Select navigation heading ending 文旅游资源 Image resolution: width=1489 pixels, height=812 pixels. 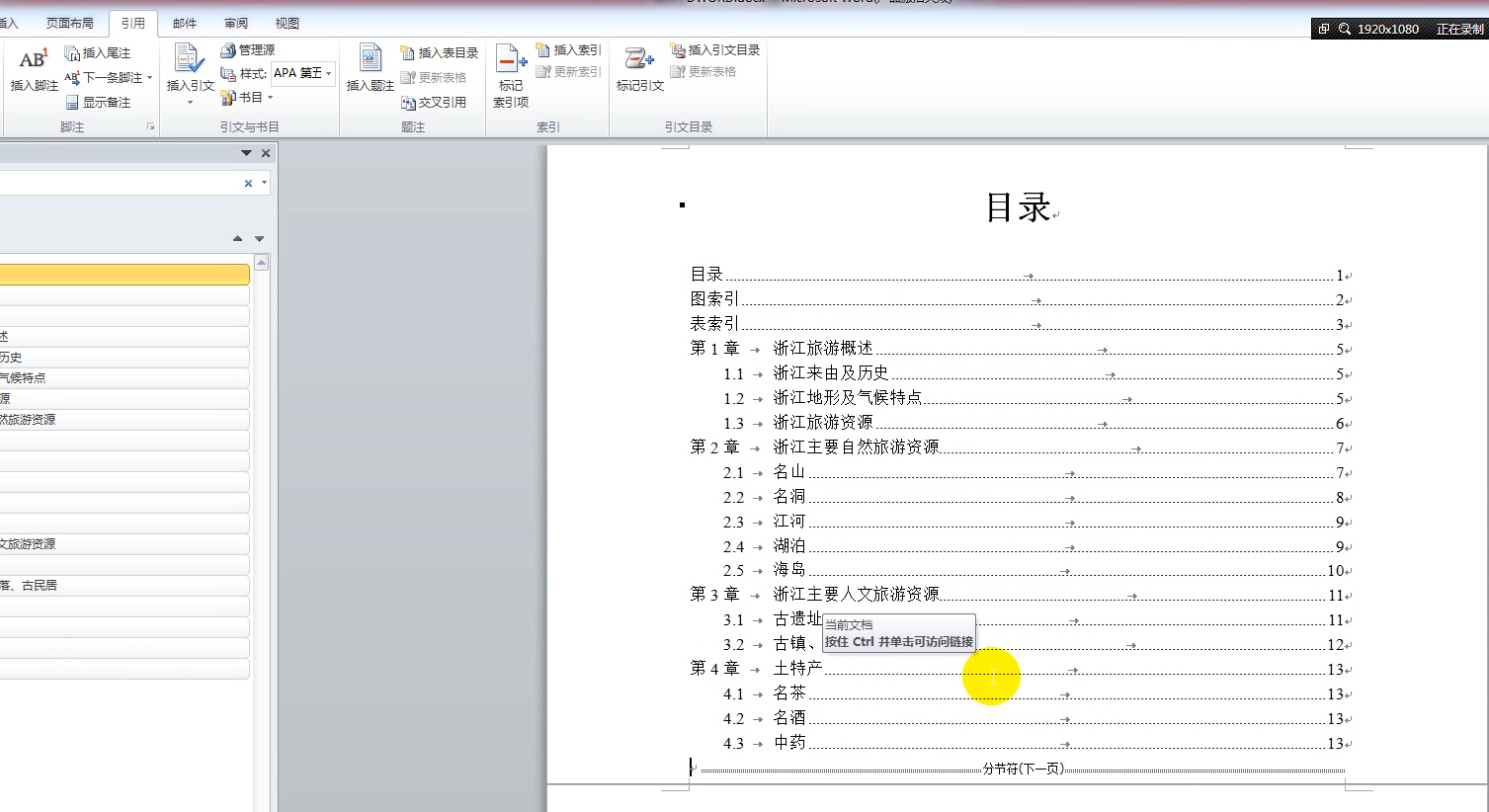pos(124,544)
